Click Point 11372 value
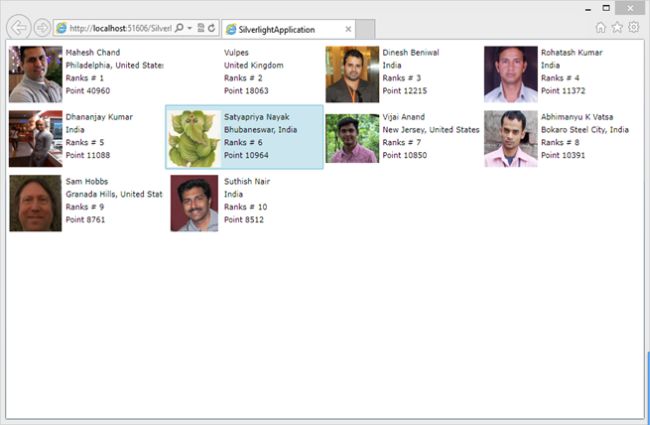650x425 pixels. click(x=563, y=91)
